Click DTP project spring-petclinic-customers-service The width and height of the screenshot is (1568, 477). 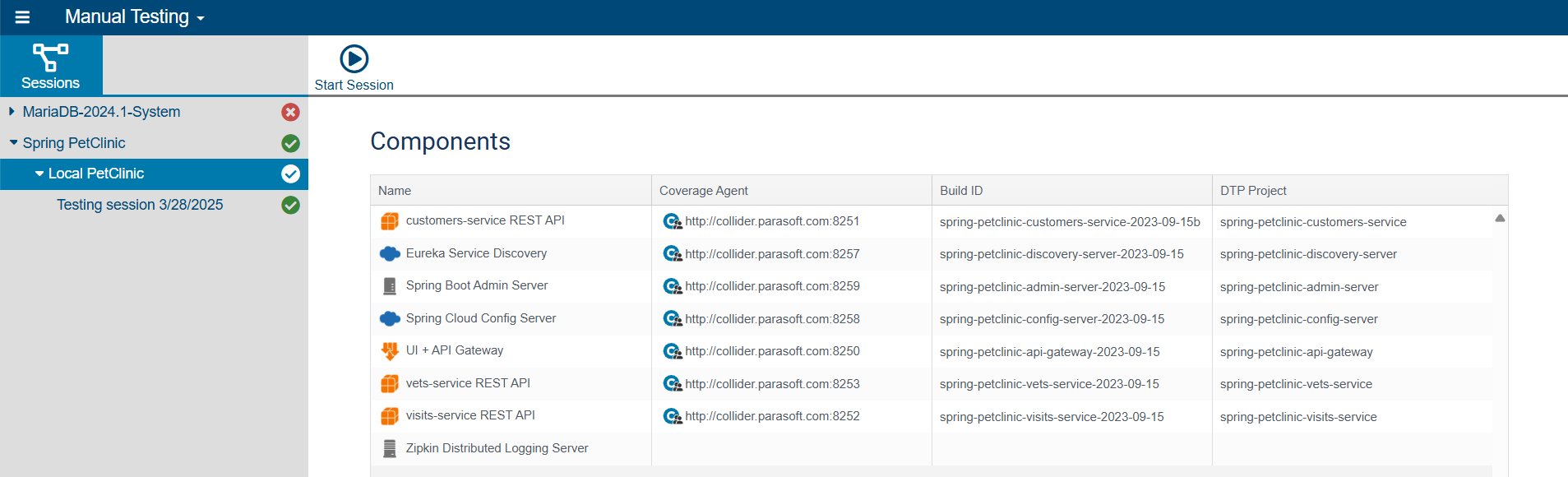click(1313, 222)
